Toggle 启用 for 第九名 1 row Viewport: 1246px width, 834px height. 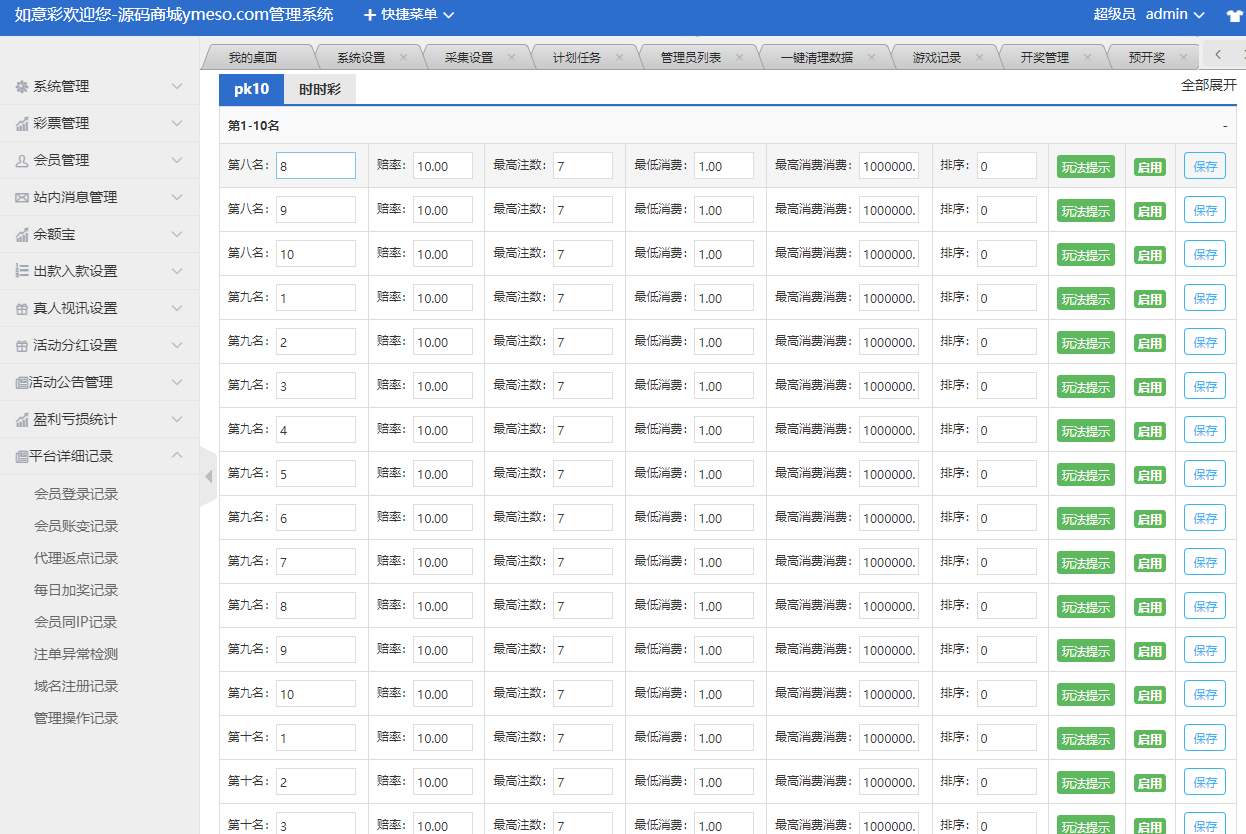[1150, 299]
